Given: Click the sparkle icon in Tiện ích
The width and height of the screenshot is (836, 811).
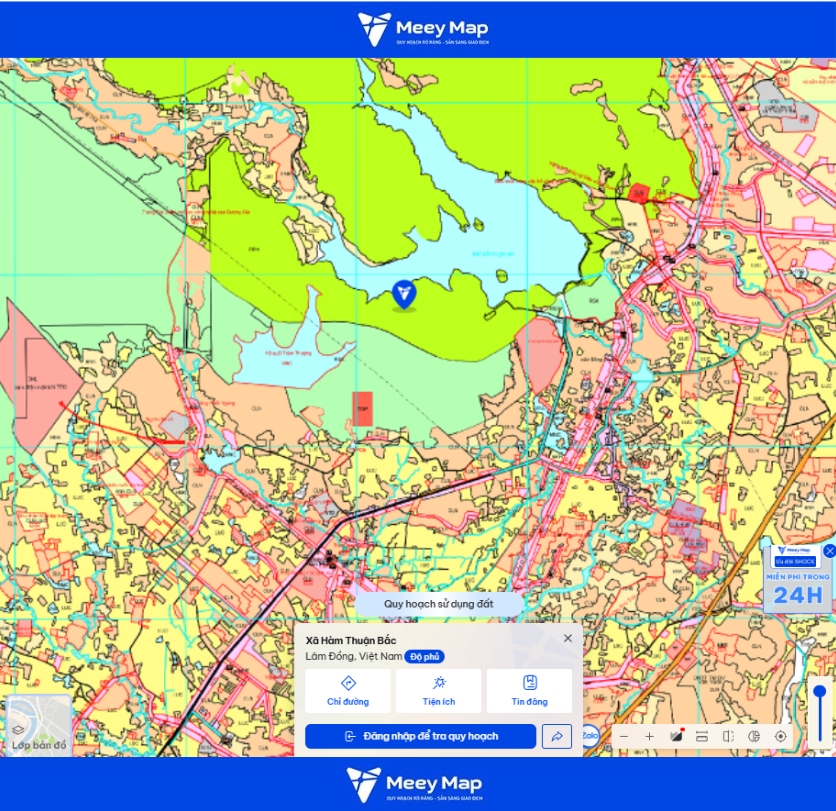Looking at the screenshot, I should pos(439,683).
